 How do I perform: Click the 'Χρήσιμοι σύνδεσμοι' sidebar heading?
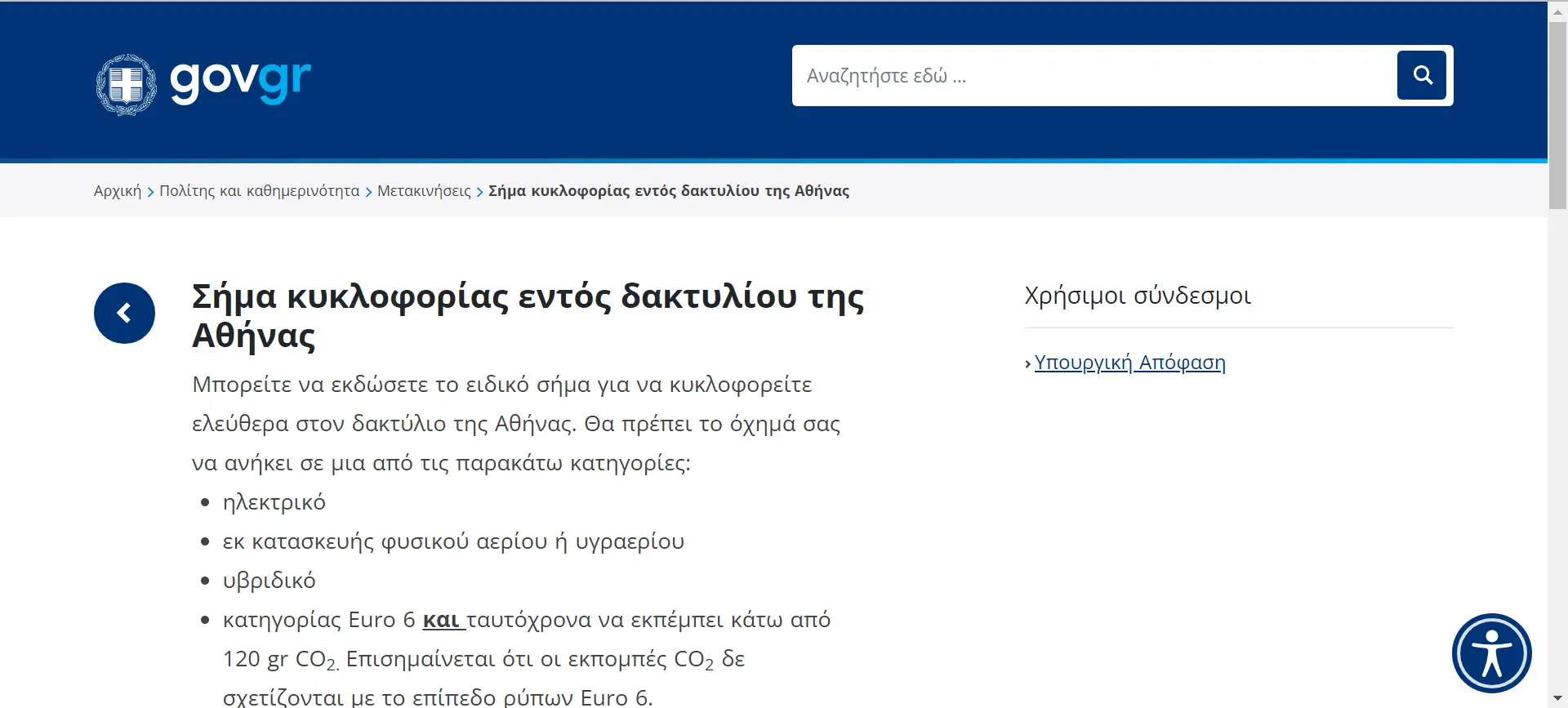[1138, 296]
